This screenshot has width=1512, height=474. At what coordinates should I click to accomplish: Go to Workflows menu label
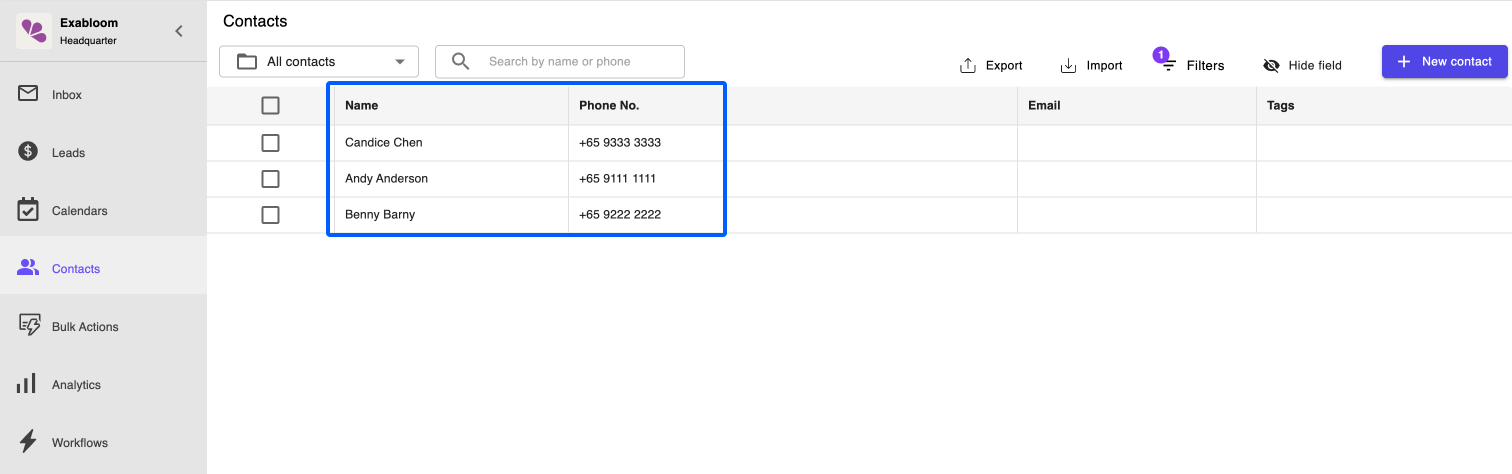[x=80, y=443]
